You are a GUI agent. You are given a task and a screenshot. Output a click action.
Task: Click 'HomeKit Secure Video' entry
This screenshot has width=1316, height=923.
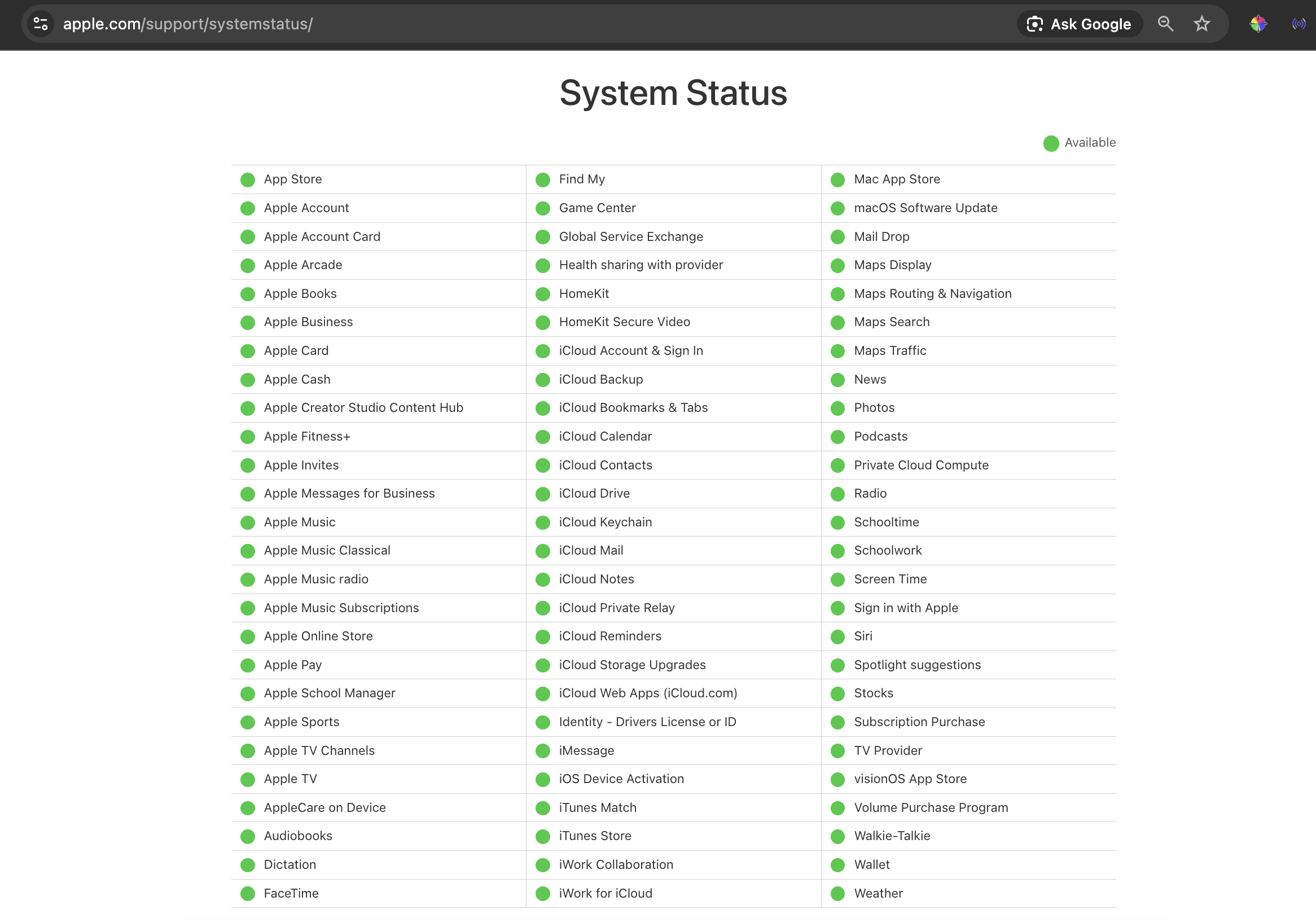click(625, 322)
